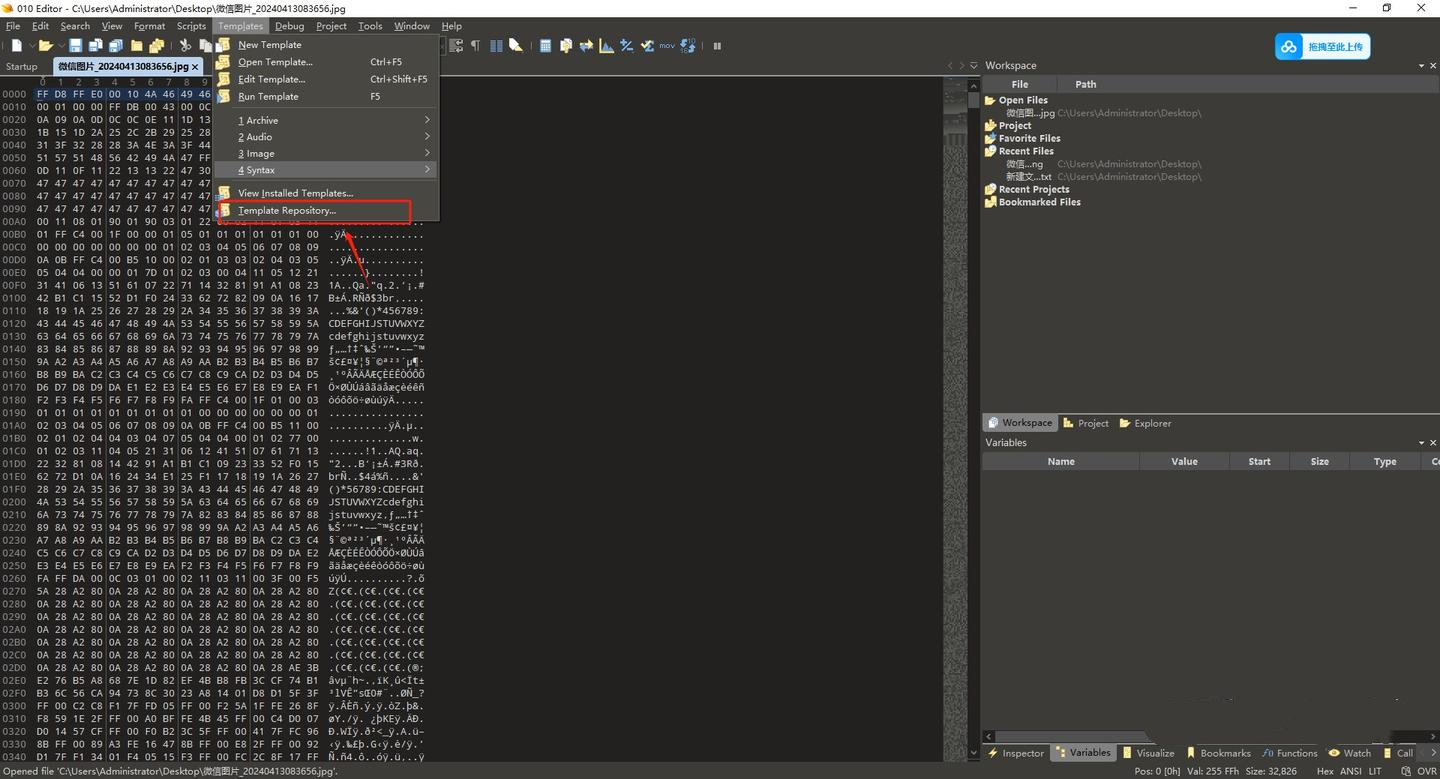The image size is (1440, 779).
Task: Open the Variables panel dropdown arrow
Action: (1421, 443)
